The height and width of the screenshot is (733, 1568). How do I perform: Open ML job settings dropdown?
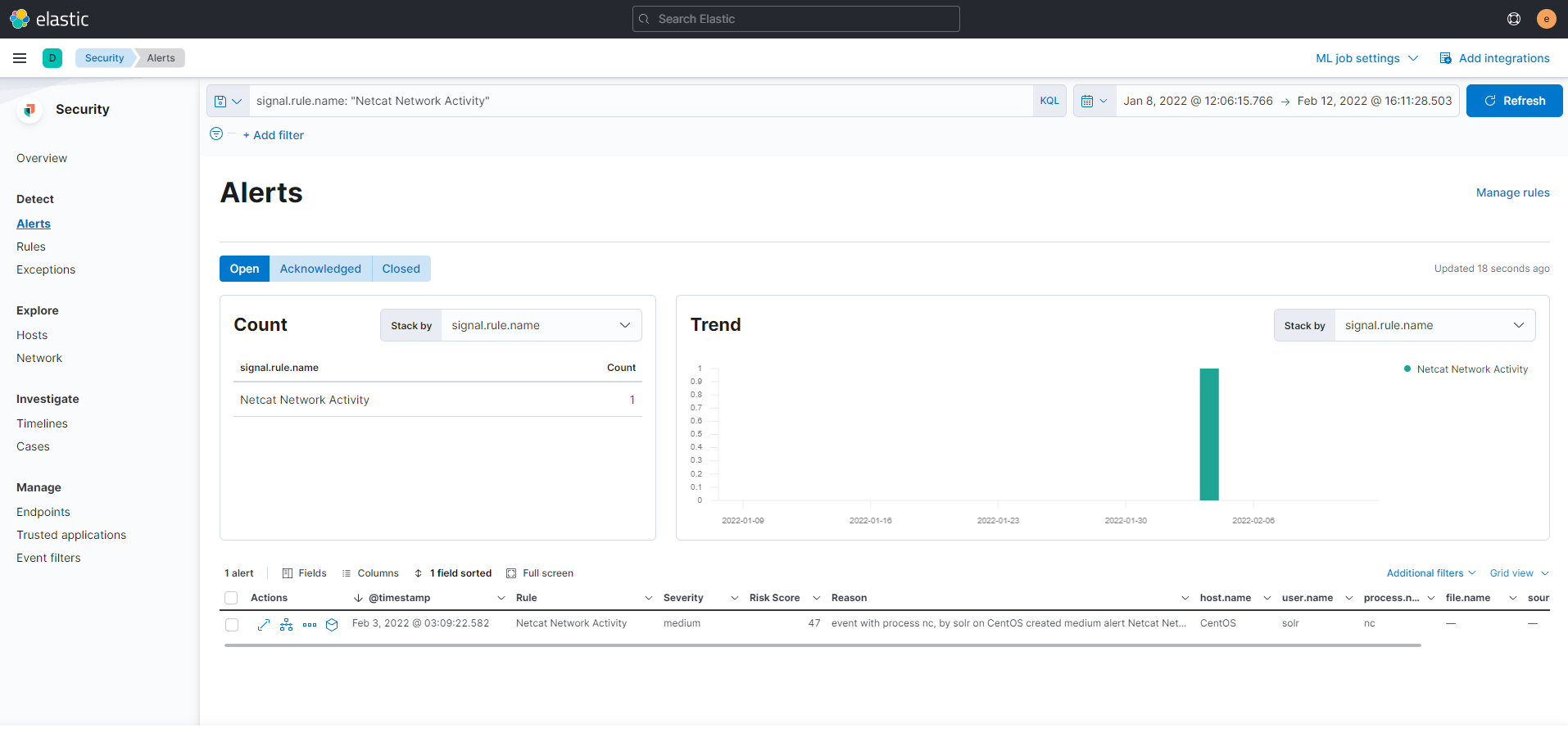click(x=1366, y=58)
